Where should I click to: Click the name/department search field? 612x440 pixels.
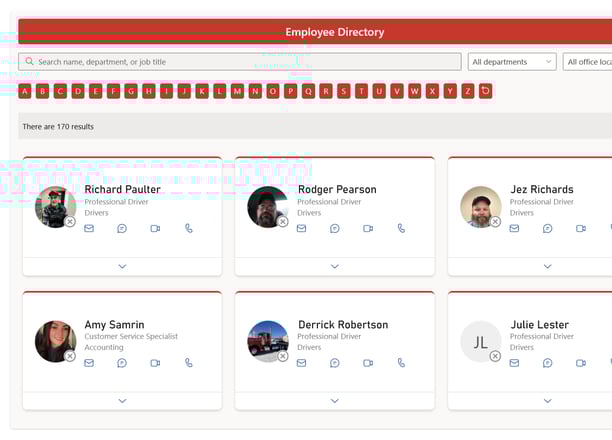(240, 62)
